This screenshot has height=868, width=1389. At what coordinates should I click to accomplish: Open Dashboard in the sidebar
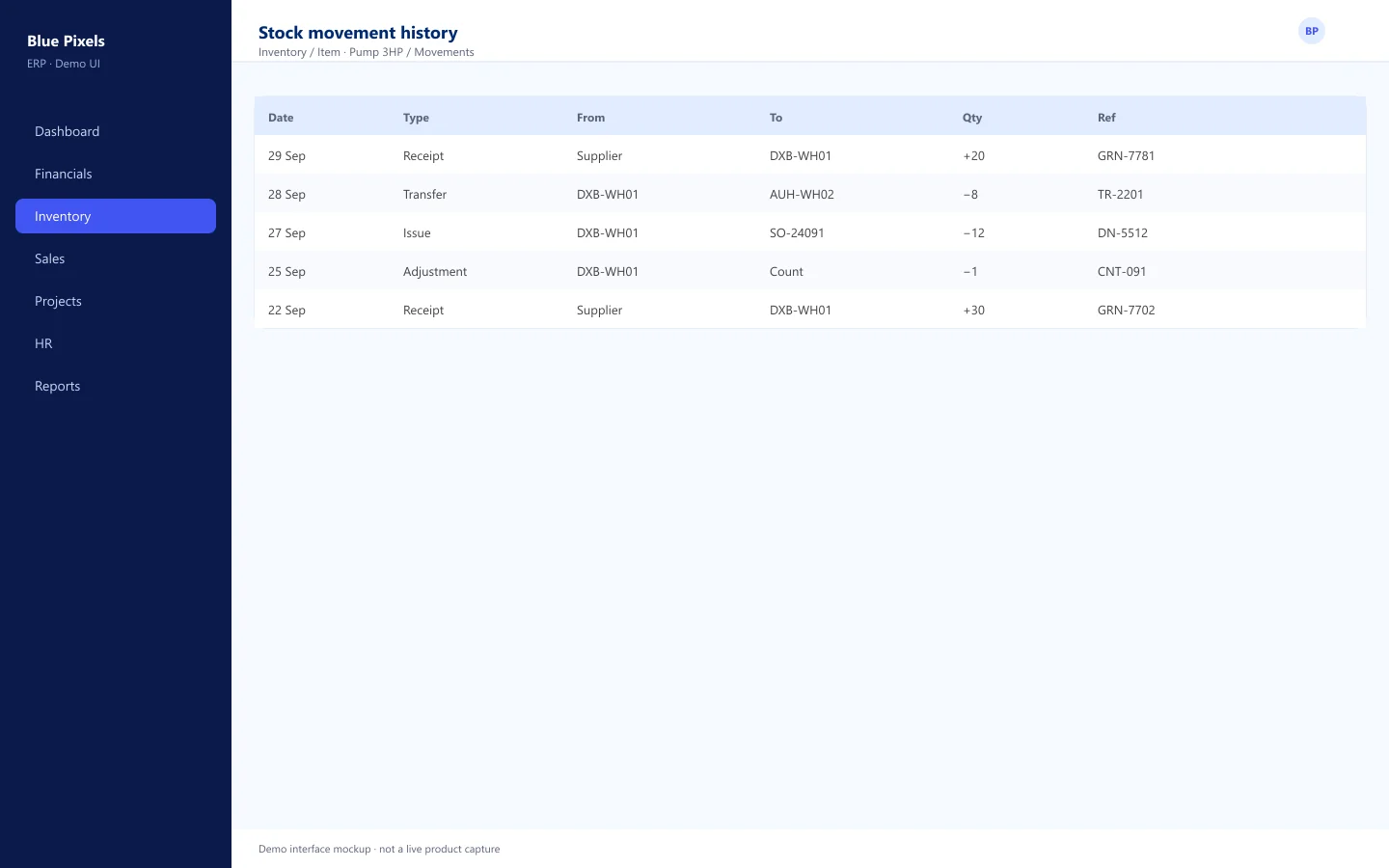click(x=116, y=131)
